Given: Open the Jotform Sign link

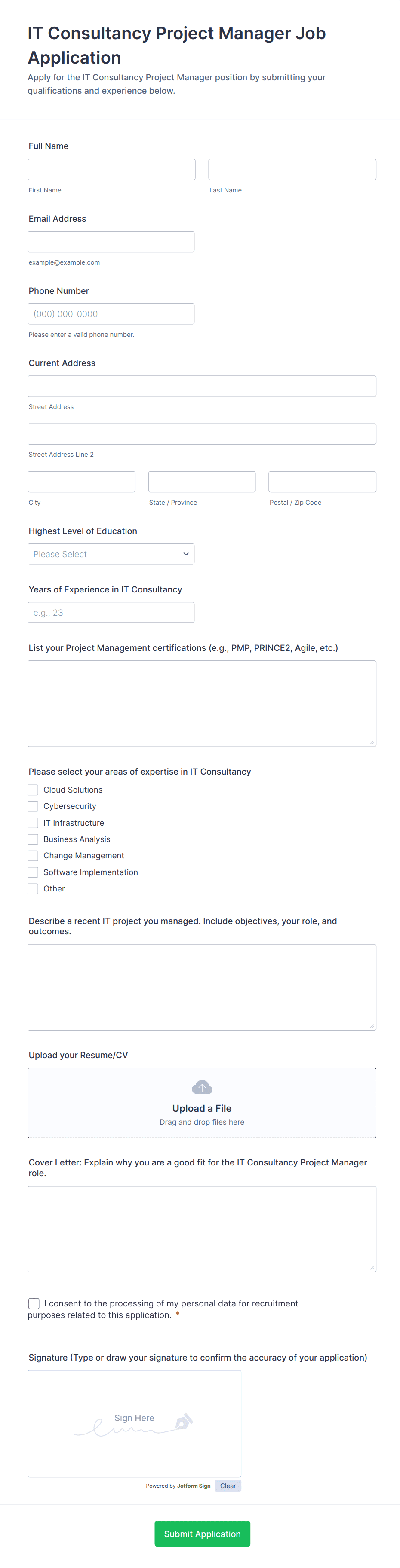Looking at the screenshot, I should [x=193, y=1486].
